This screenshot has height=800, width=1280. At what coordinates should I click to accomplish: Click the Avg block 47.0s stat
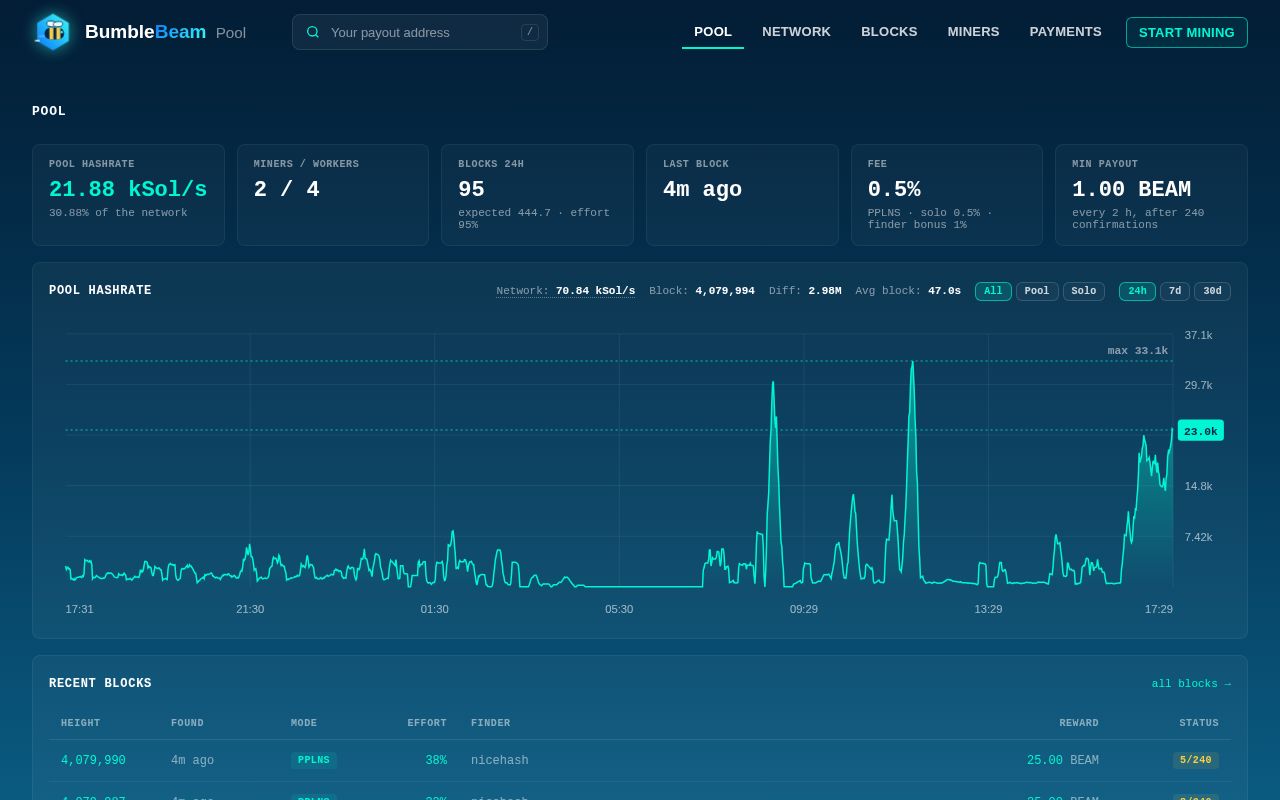click(x=908, y=291)
